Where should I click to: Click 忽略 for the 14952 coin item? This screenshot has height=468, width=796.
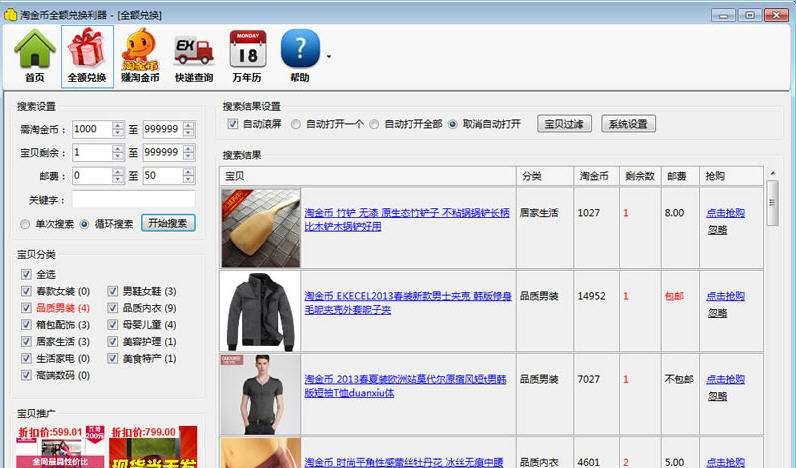click(x=717, y=314)
